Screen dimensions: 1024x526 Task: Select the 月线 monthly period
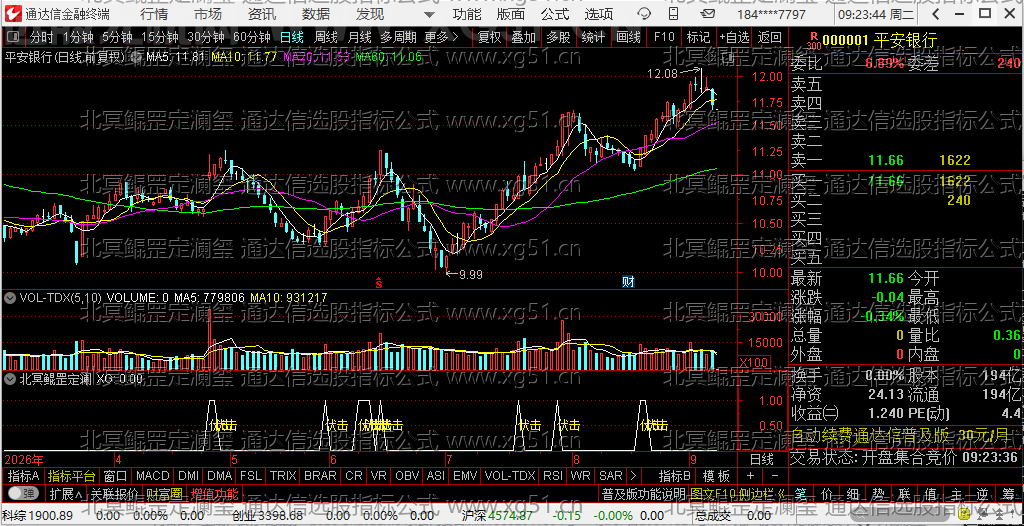360,37
